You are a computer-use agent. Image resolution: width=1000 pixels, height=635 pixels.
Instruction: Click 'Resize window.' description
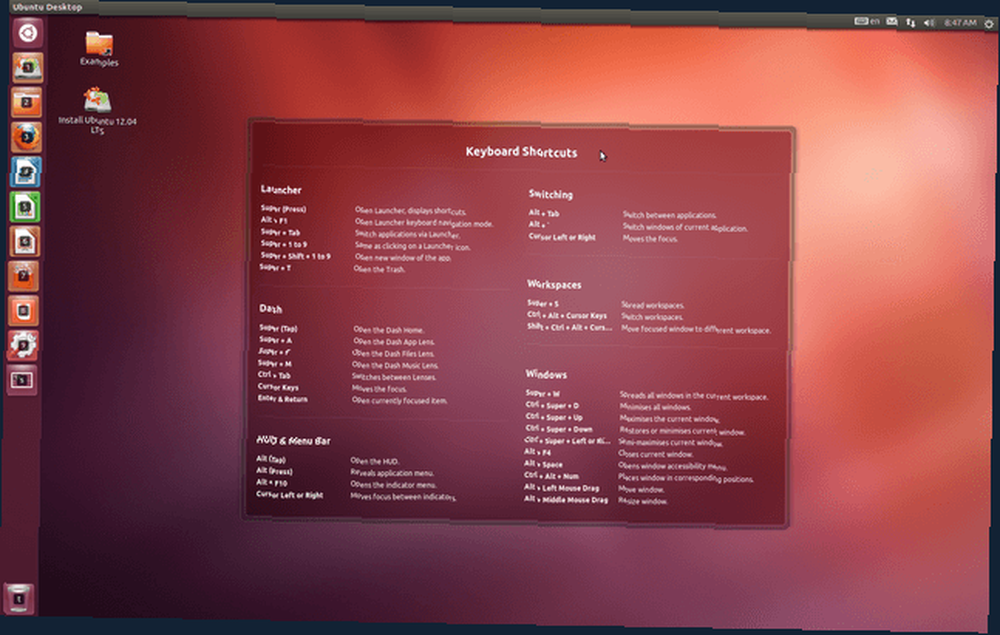[x=643, y=501]
